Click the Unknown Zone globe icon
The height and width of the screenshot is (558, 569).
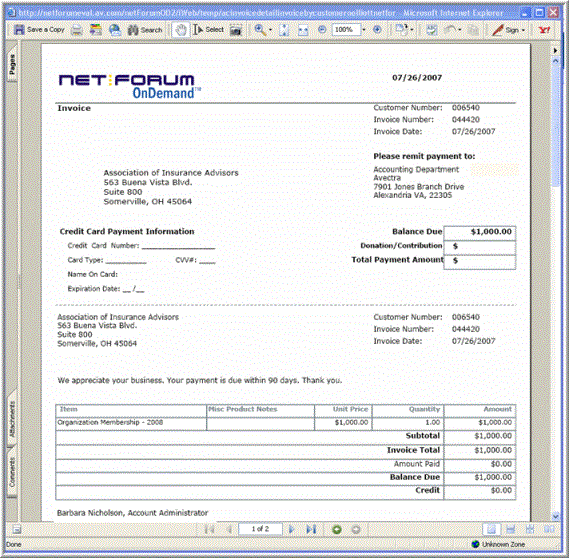(475, 544)
